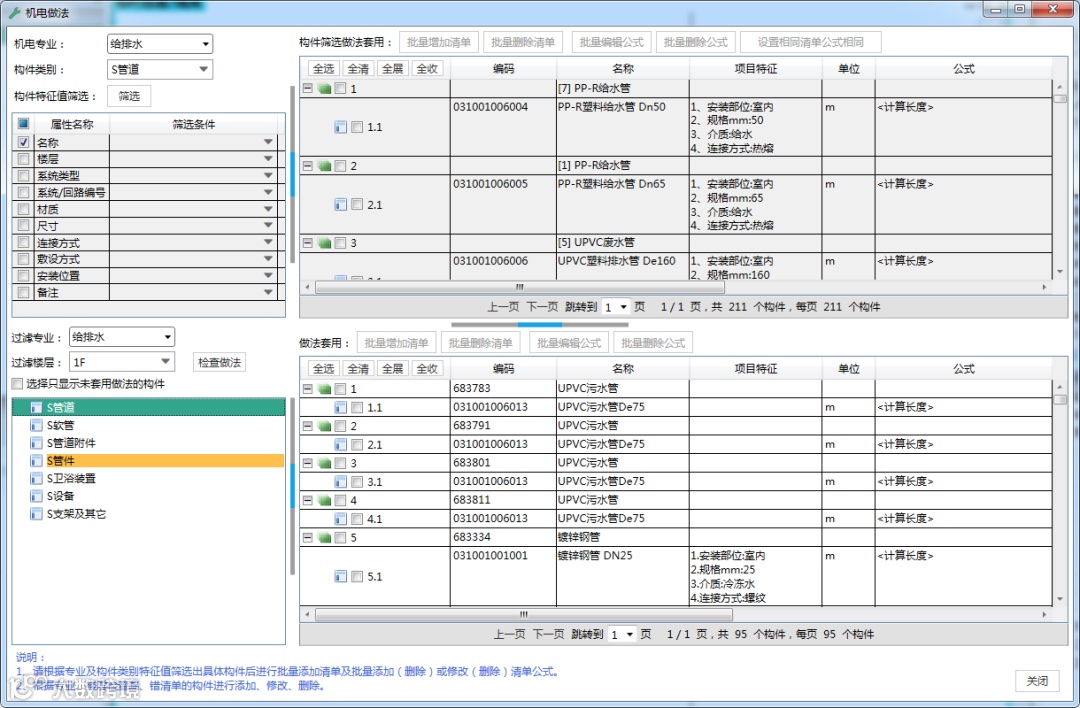The height and width of the screenshot is (708, 1080).
Task: Click green icon of bottom row 683334
Action: pyautogui.click(x=324, y=538)
